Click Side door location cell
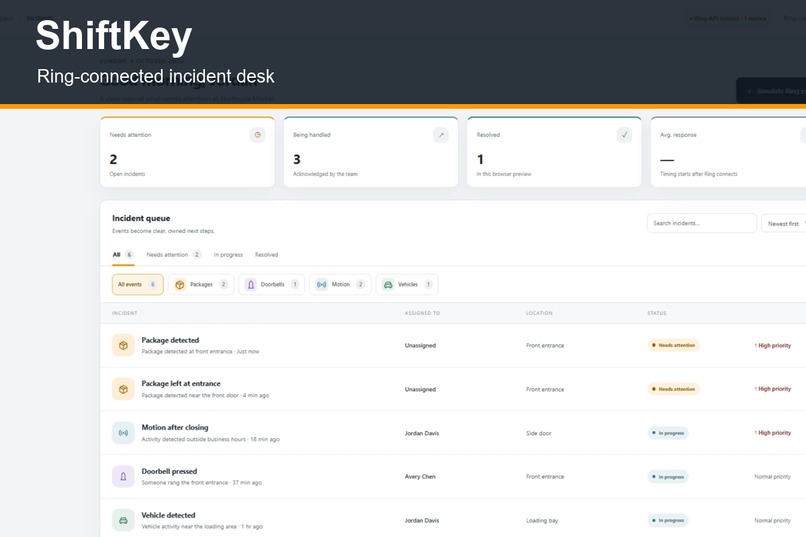The width and height of the screenshot is (806, 537). pyautogui.click(x=538, y=433)
